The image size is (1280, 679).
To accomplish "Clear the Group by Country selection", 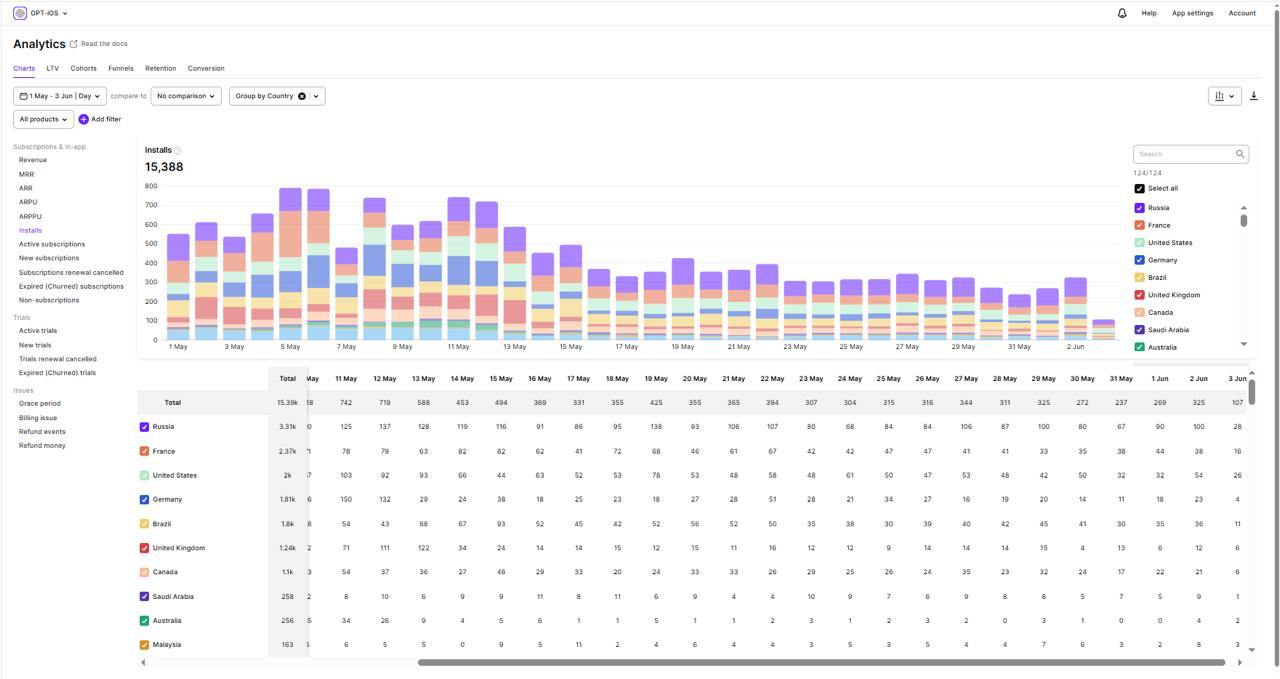I will tap(301, 96).
